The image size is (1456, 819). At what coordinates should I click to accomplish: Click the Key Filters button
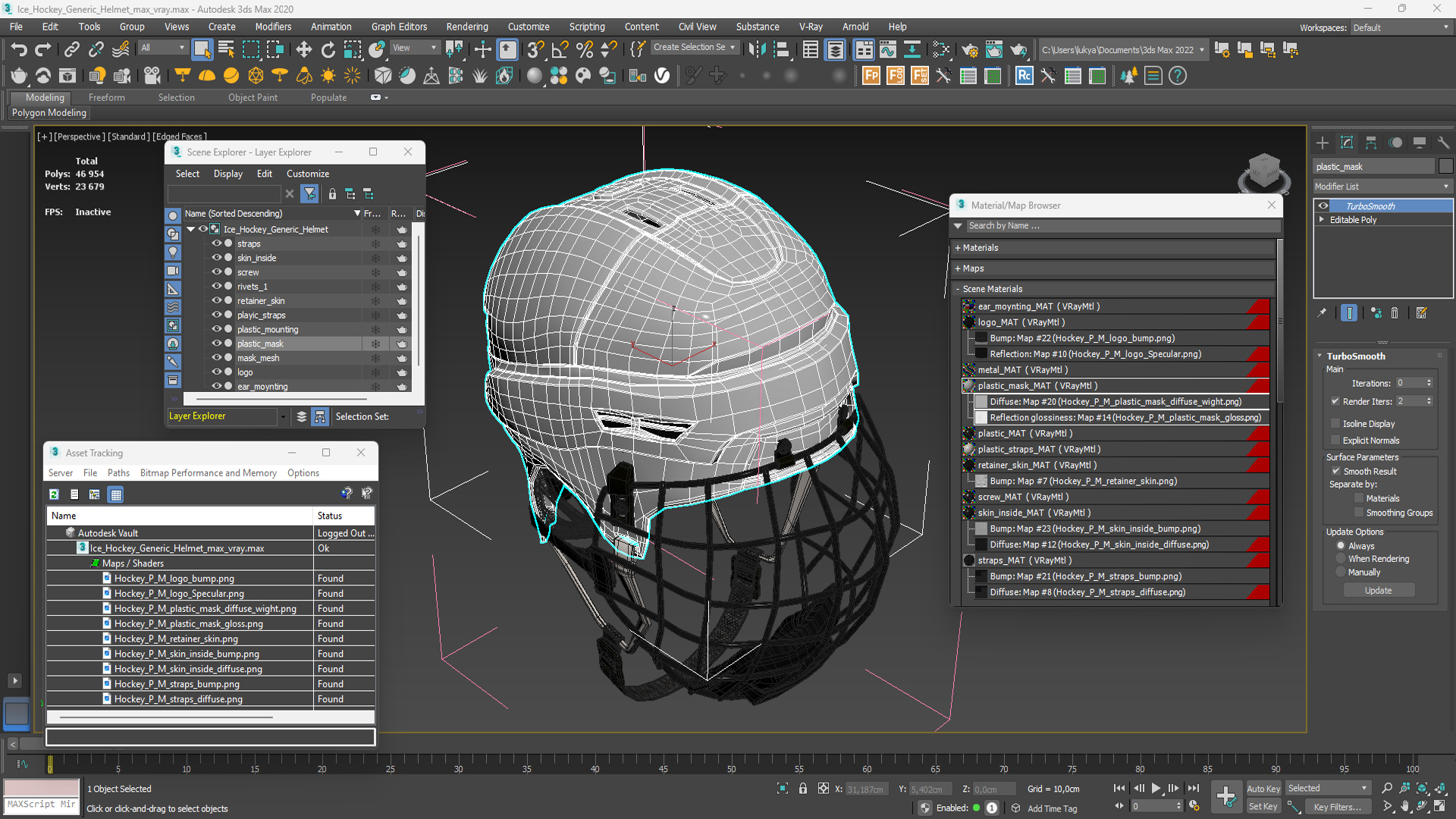coord(1337,807)
